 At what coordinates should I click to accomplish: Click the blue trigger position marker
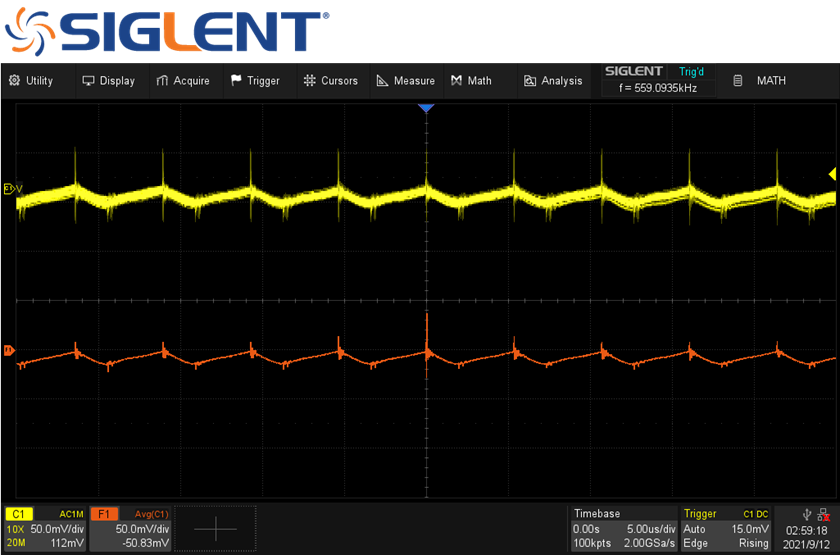427,107
